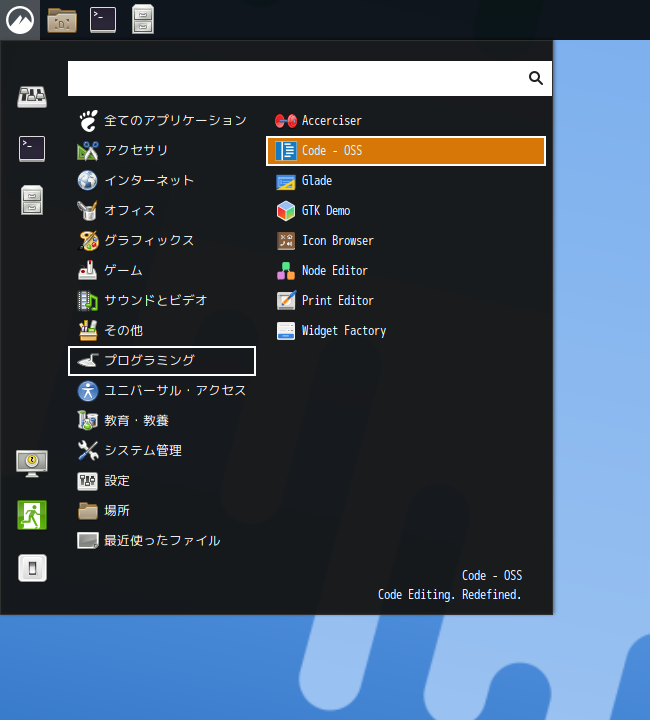Launch terminal from the top panel
The width and height of the screenshot is (650, 720).
click(103, 20)
